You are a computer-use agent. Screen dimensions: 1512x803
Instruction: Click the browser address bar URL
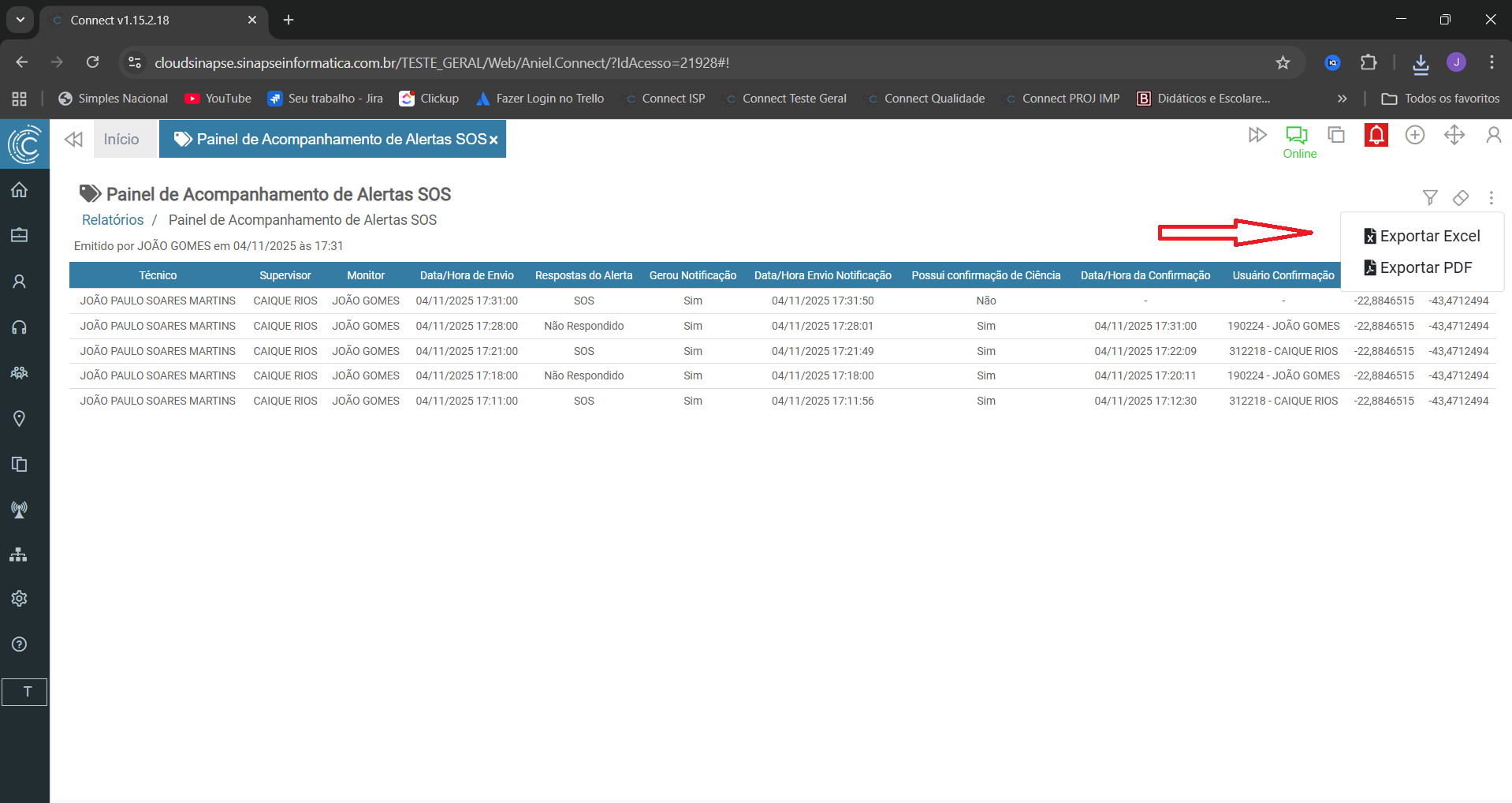pos(441,62)
